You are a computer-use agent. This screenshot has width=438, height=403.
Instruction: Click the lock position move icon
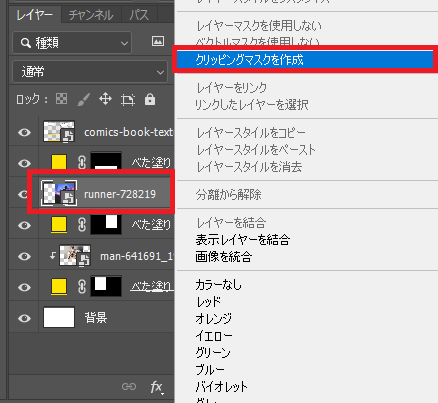[x=105, y=99]
